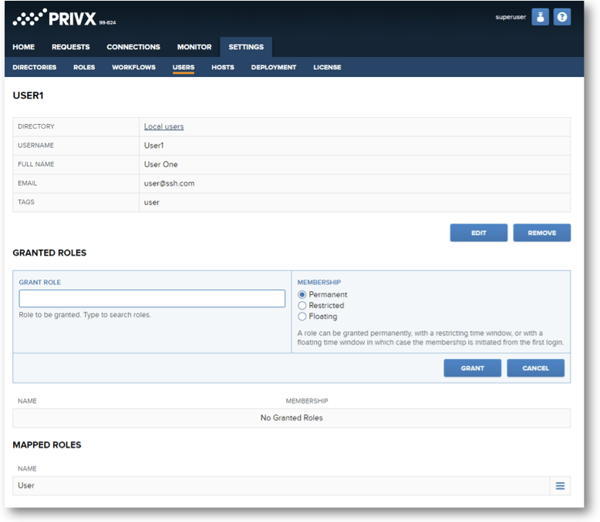This screenshot has width=600, height=522.
Task: Select the Settings tab
Action: point(246,47)
